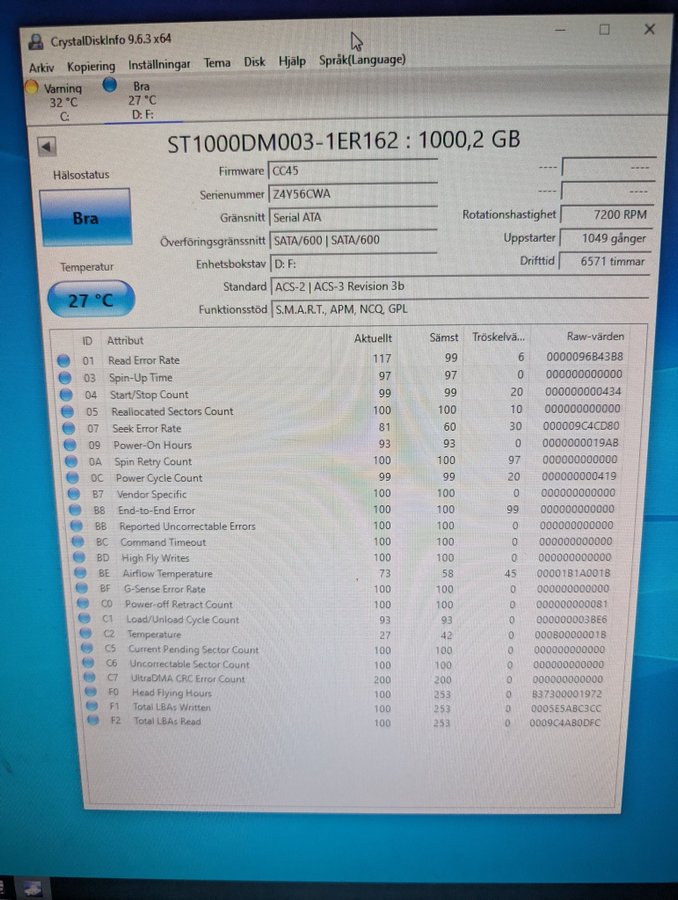Screen dimensions: 678x900
Task: Click the Gränssnitt field Serial ATA
Action: click(353, 218)
